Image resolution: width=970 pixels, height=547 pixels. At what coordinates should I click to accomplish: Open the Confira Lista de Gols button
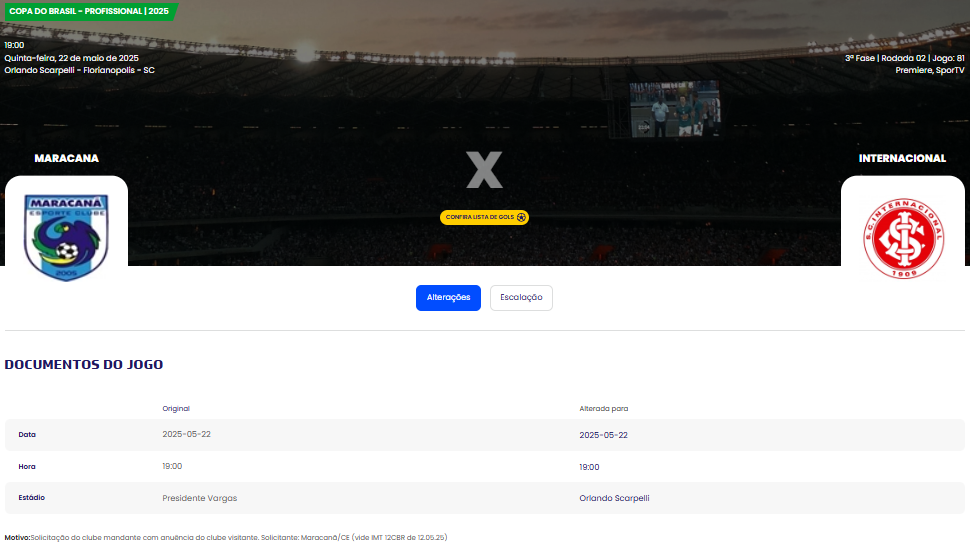click(484, 217)
